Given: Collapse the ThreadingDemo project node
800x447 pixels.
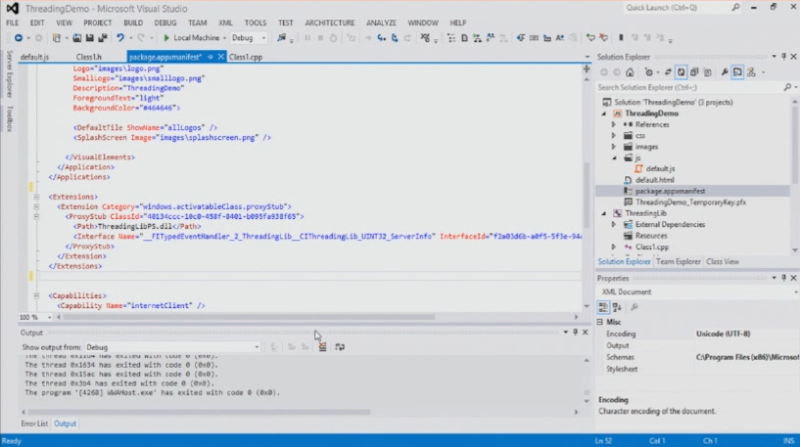Looking at the screenshot, I should [604, 113].
